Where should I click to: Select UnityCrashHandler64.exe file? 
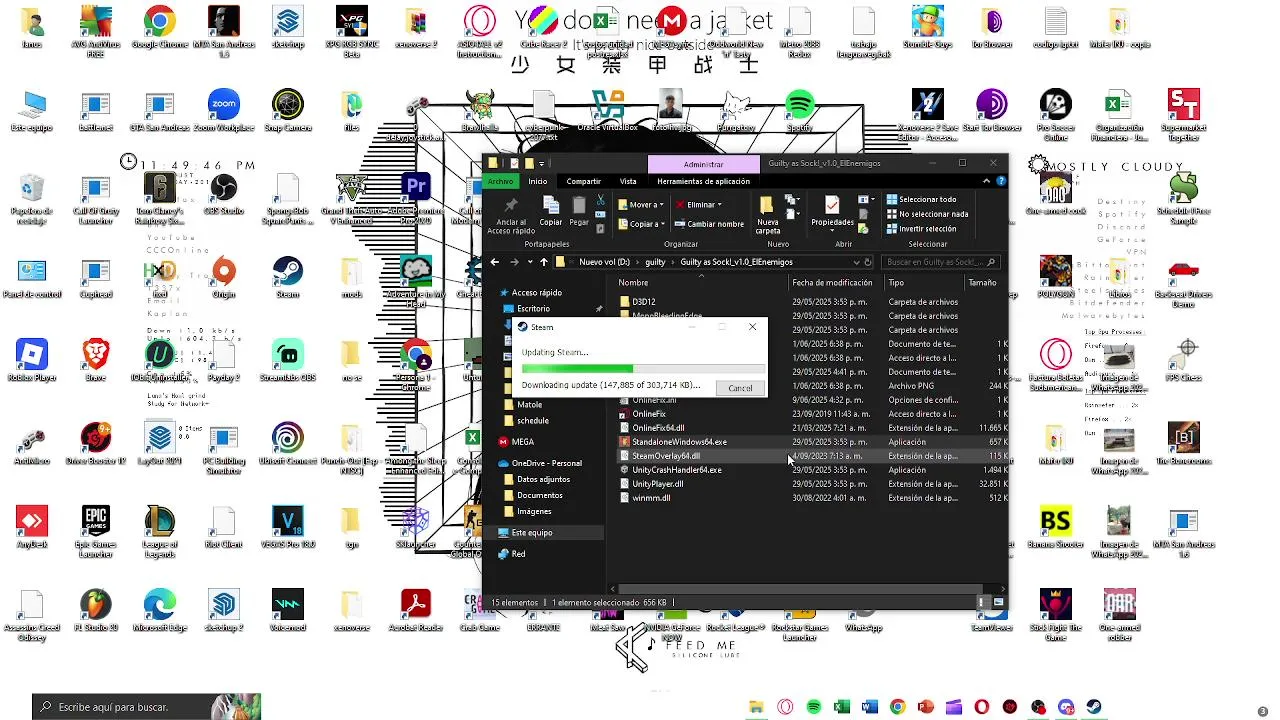(x=676, y=470)
